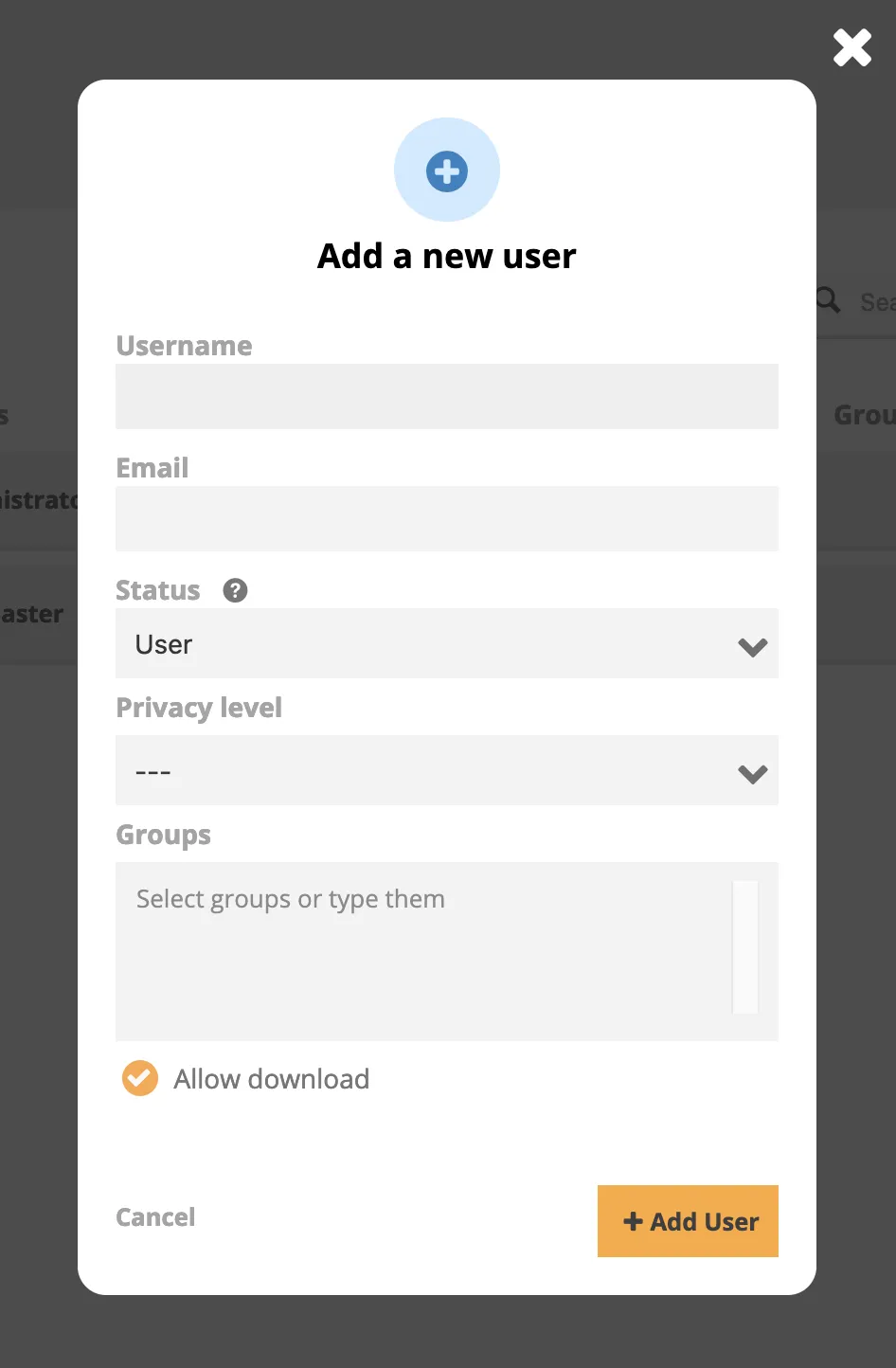Cancel adding the new user

tap(154, 1217)
